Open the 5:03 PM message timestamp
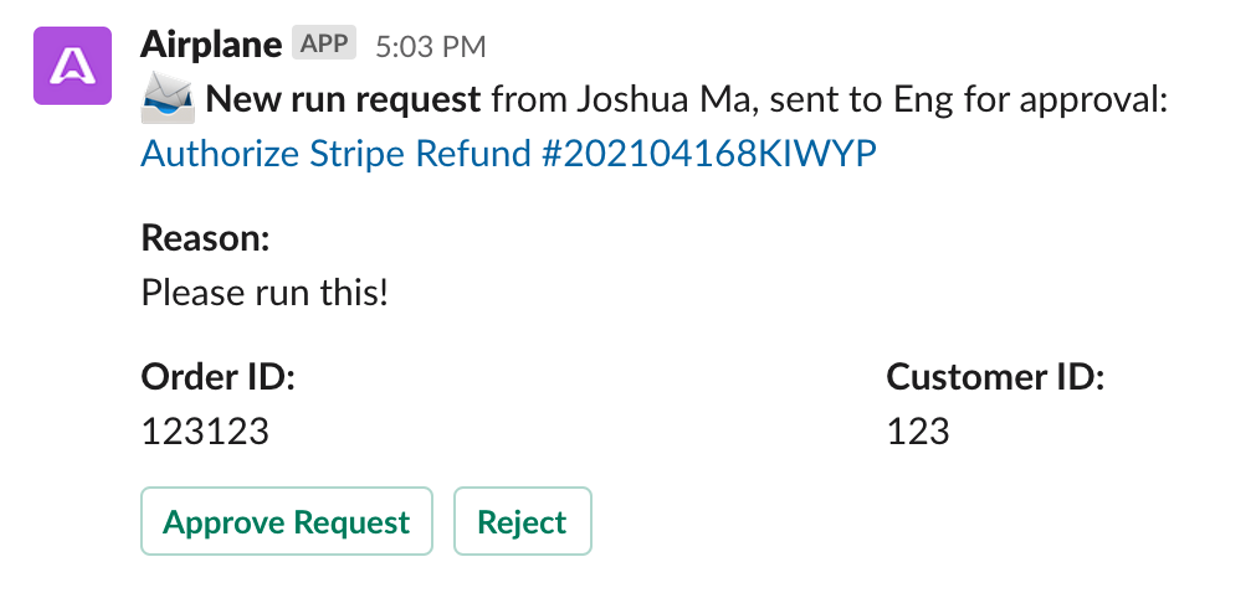This screenshot has width=1234, height=612. (430, 46)
